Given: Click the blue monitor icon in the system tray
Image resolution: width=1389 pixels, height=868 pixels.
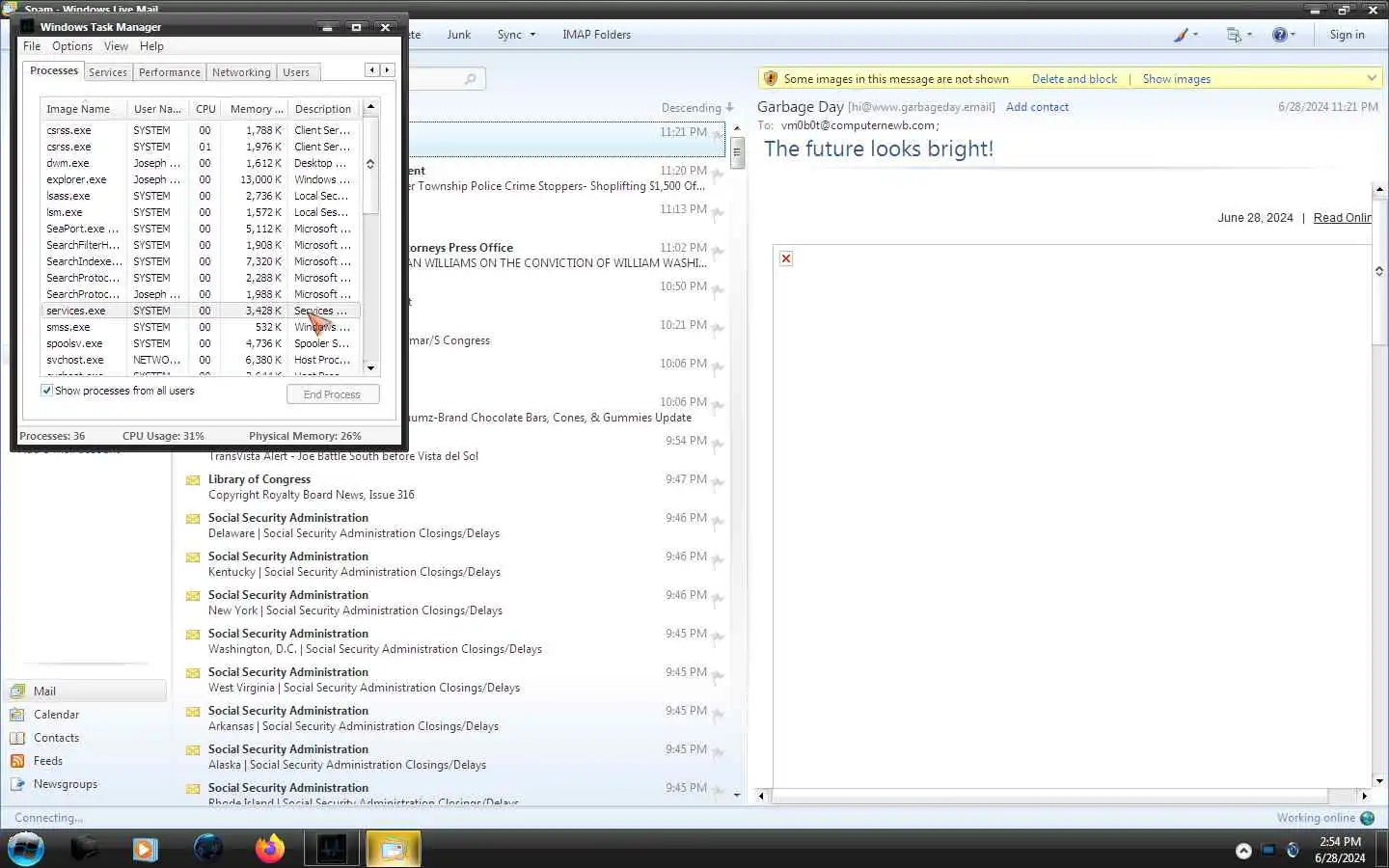Looking at the screenshot, I should [x=1268, y=850].
